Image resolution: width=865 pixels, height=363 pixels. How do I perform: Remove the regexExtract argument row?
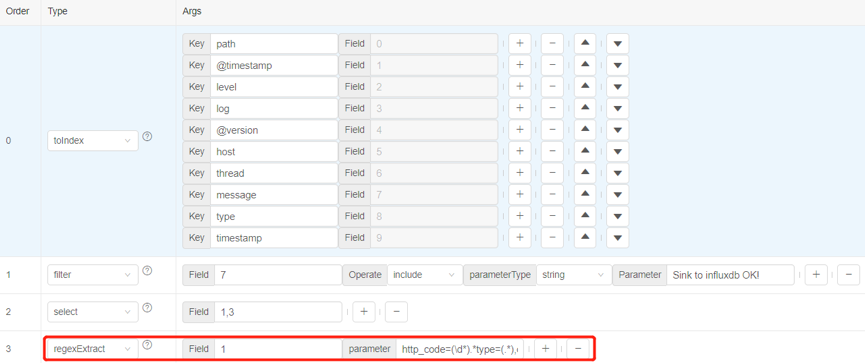click(x=578, y=349)
